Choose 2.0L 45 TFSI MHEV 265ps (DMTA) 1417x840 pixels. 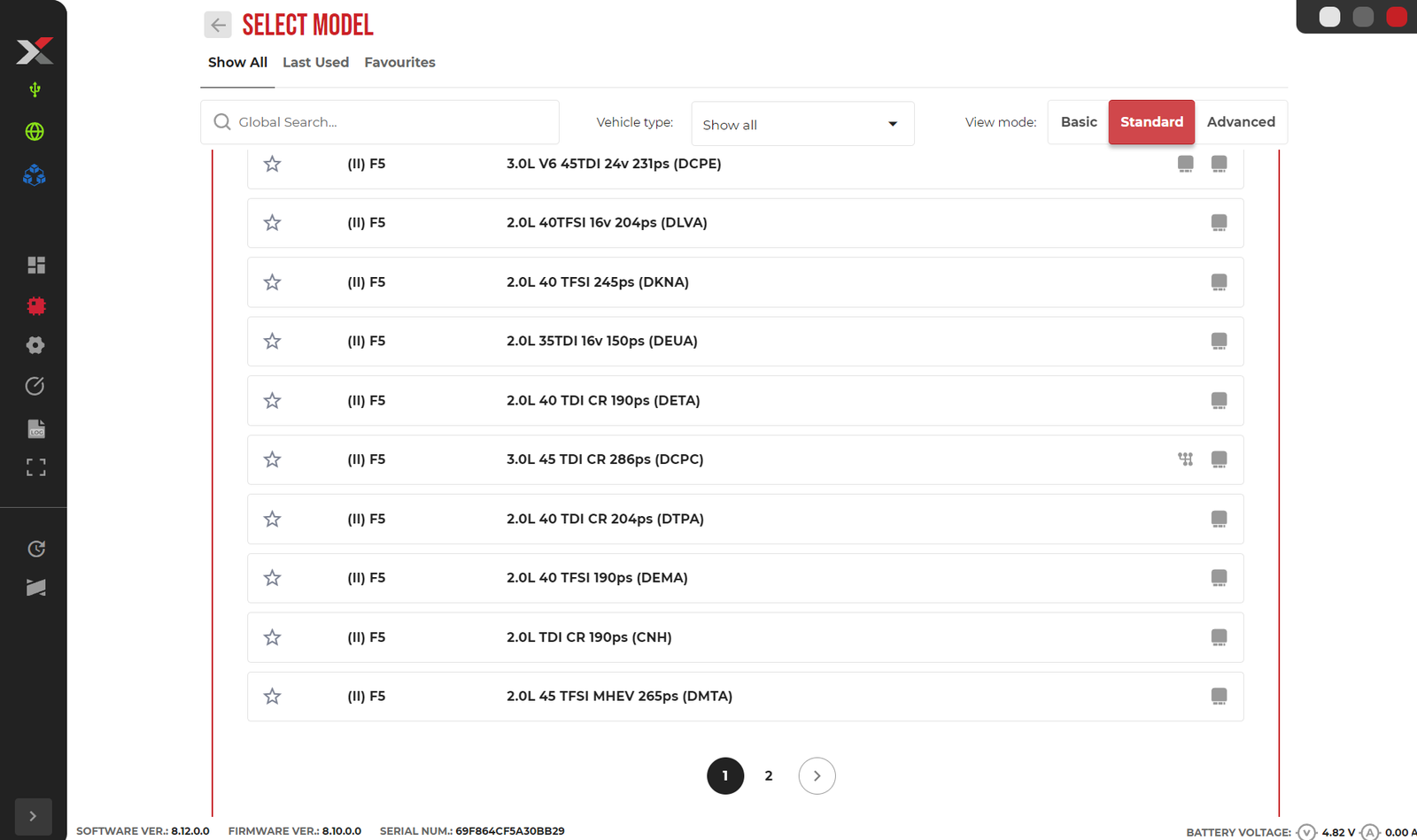(746, 697)
